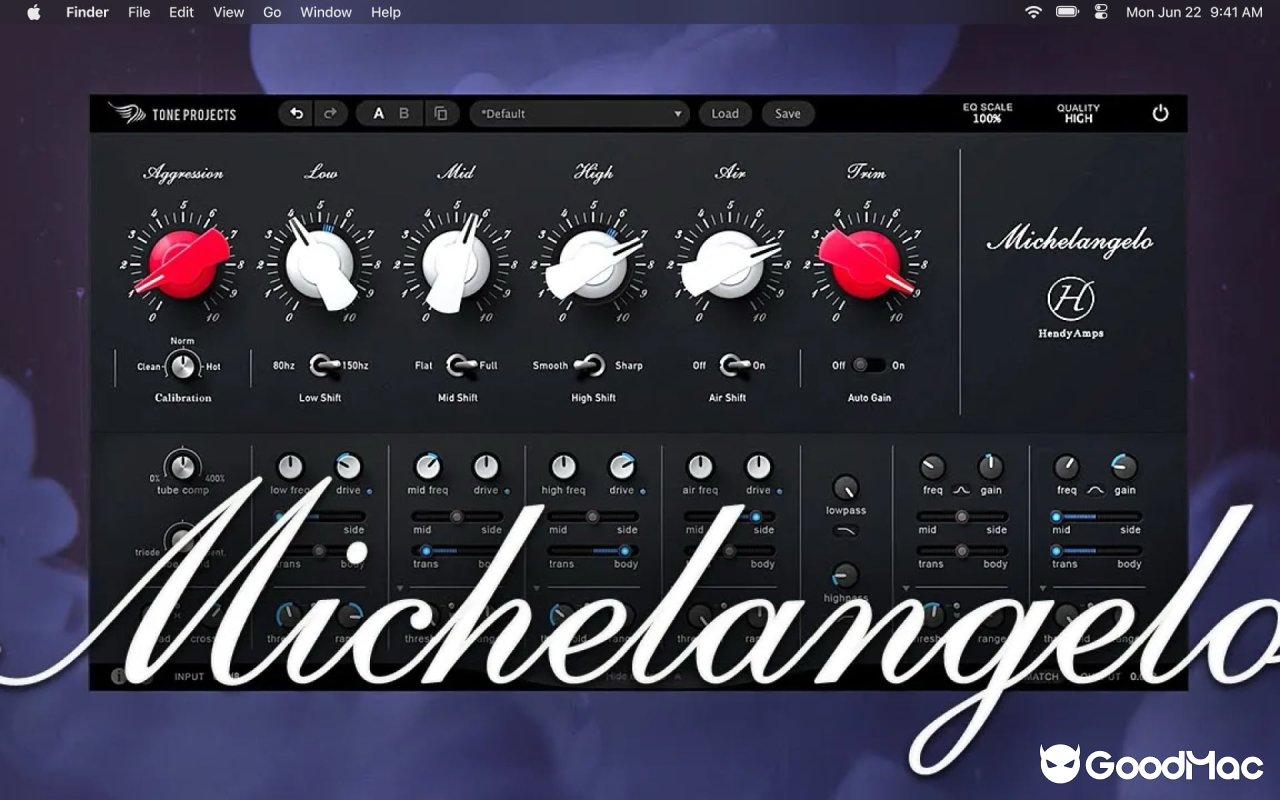Select state B in the A/B comparison
The width and height of the screenshot is (1280, 800).
coord(404,114)
